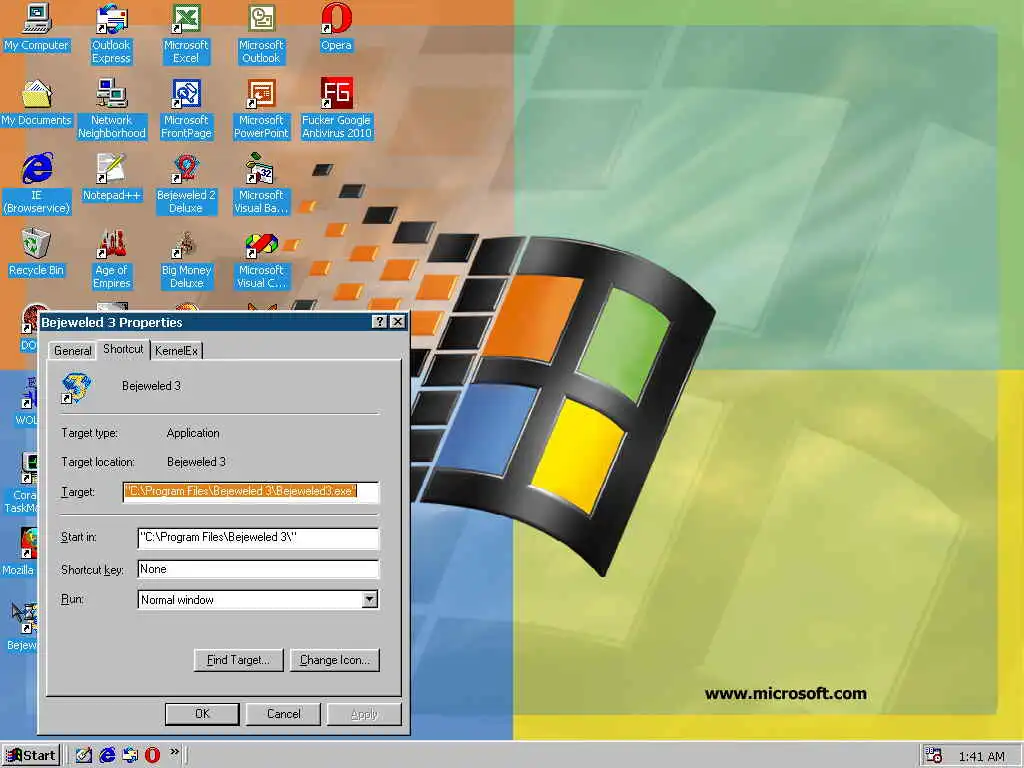The image size is (1024, 768).
Task: Switch to the General tab
Action: pyautogui.click(x=72, y=351)
